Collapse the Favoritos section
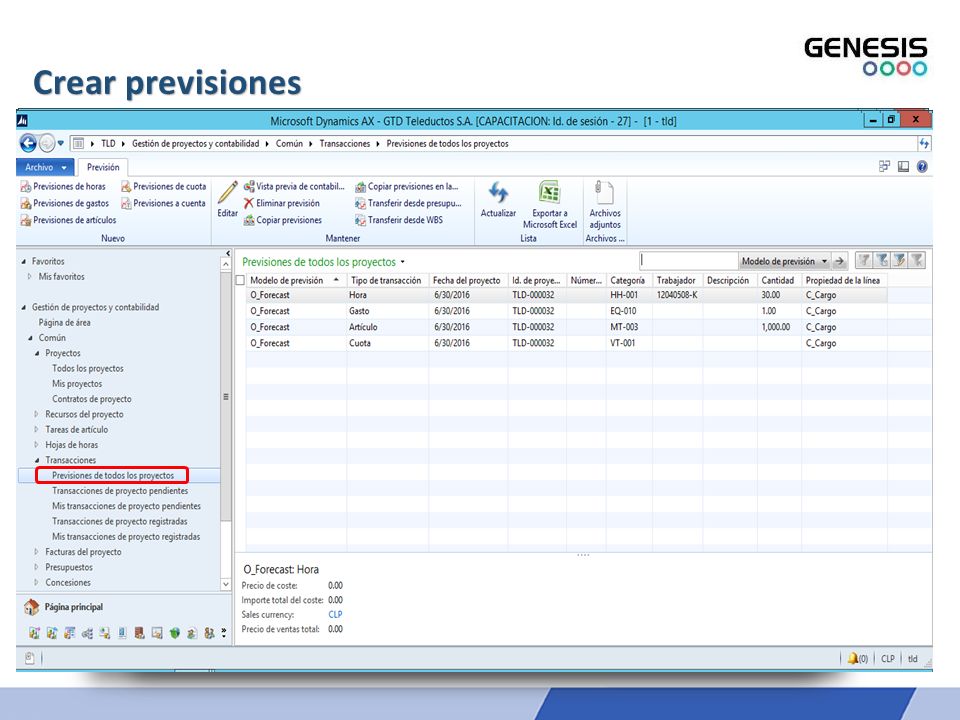Image resolution: width=960 pixels, height=720 pixels. point(24,261)
